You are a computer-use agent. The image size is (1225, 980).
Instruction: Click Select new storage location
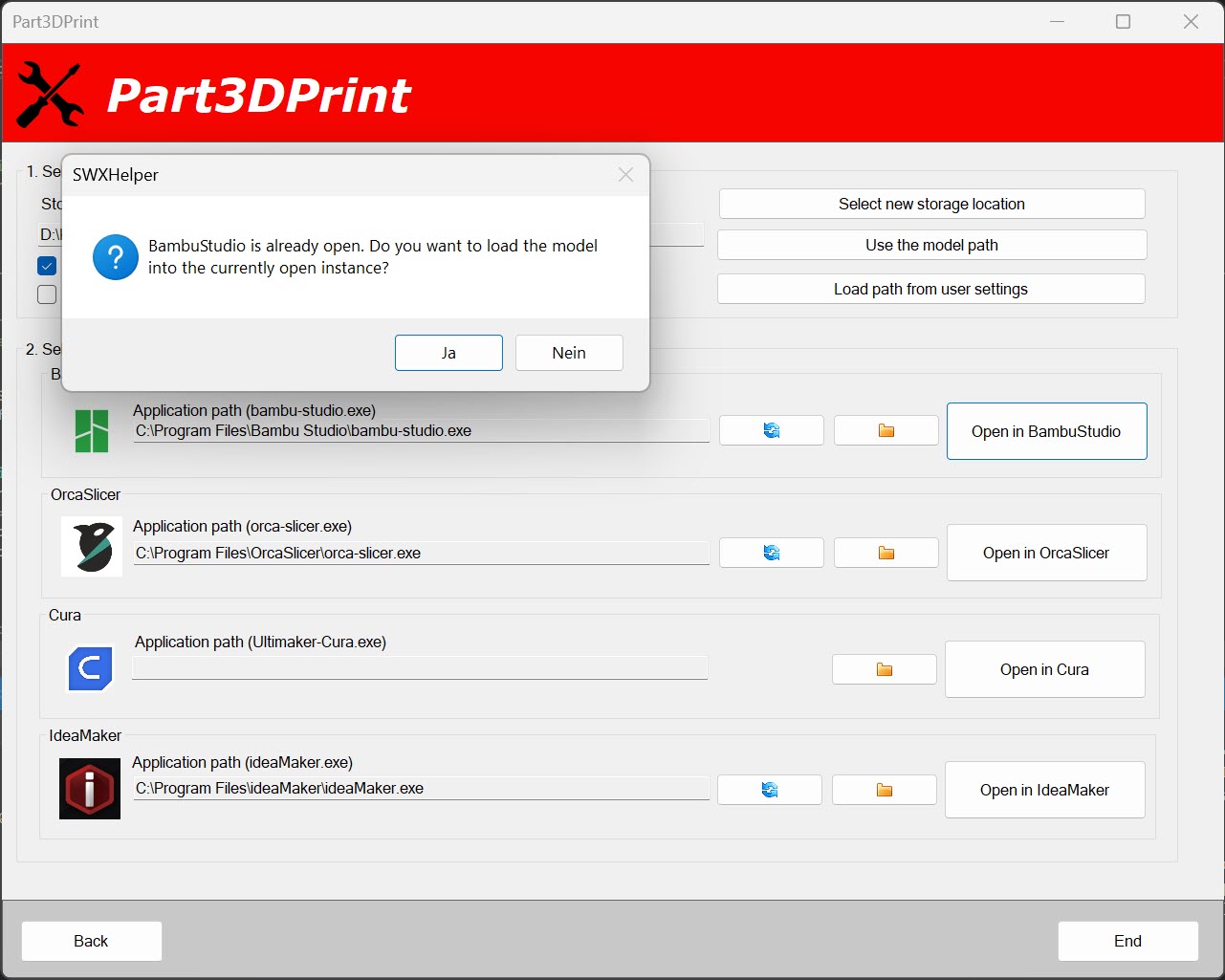pos(931,204)
